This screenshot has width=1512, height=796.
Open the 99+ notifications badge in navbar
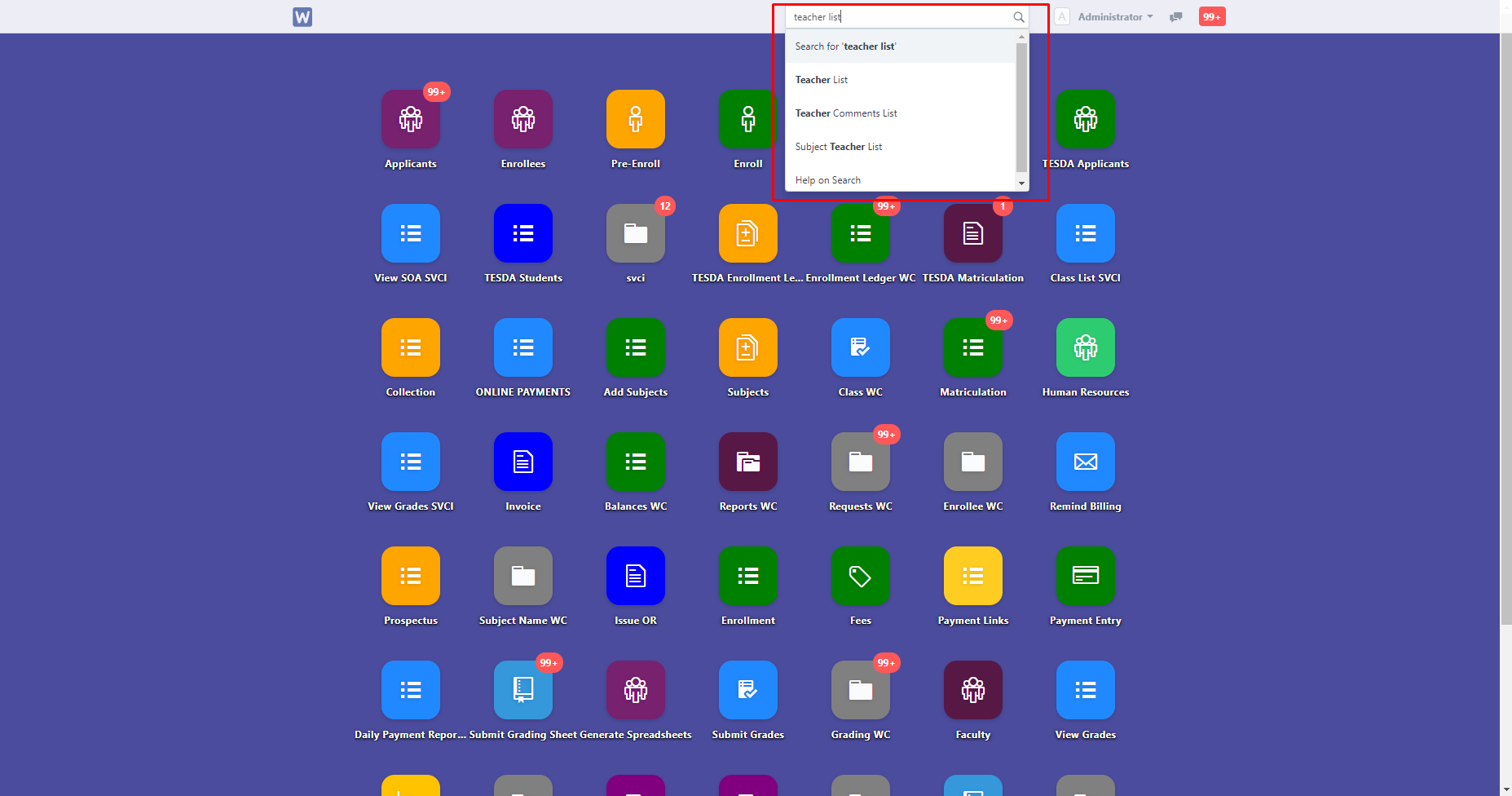pos(1212,16)
